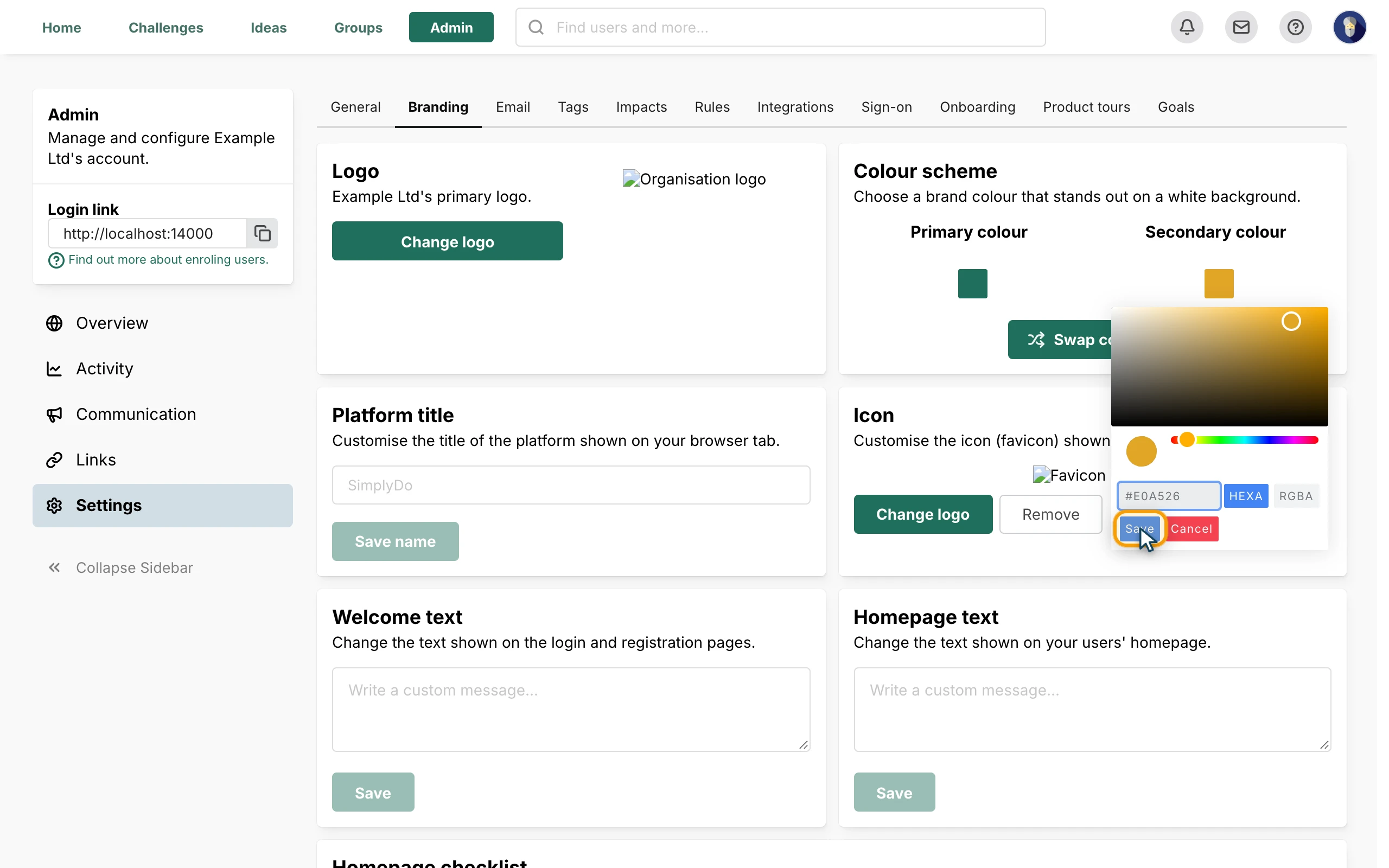Screen dimensions: 1389x868
Task: Select the HEXA colour format
Action: tap(1246, 496)
